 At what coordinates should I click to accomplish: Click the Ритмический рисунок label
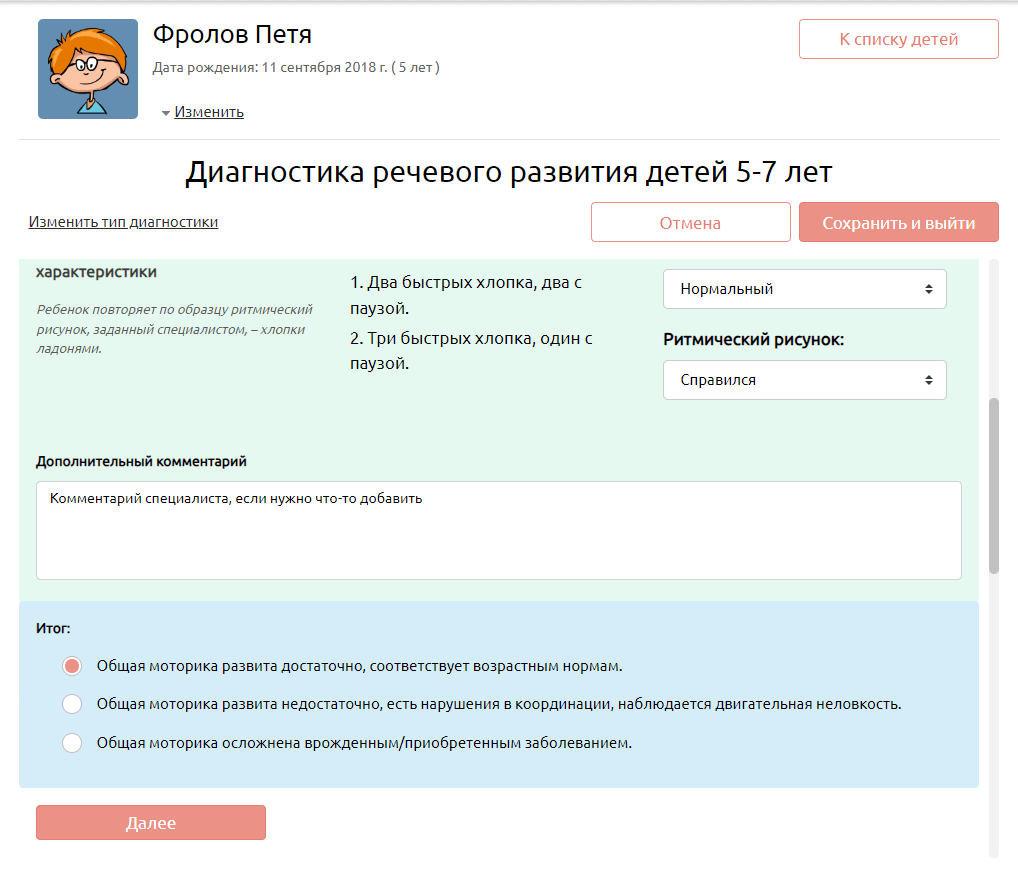tap(753, 340)
